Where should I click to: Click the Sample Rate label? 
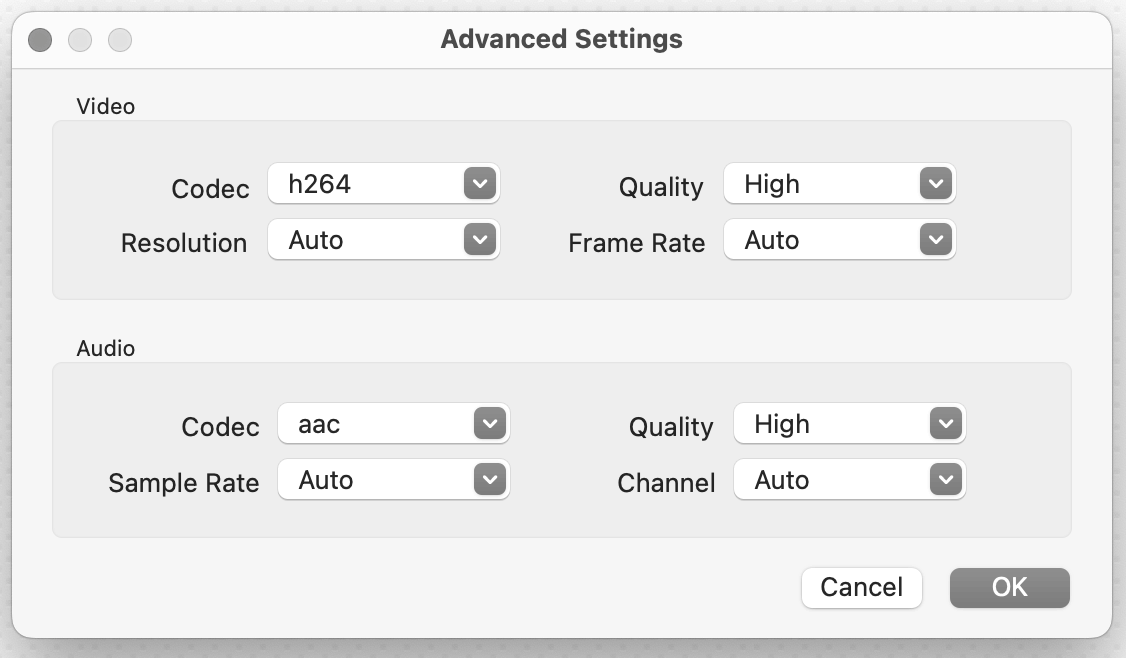coord(184,483)
